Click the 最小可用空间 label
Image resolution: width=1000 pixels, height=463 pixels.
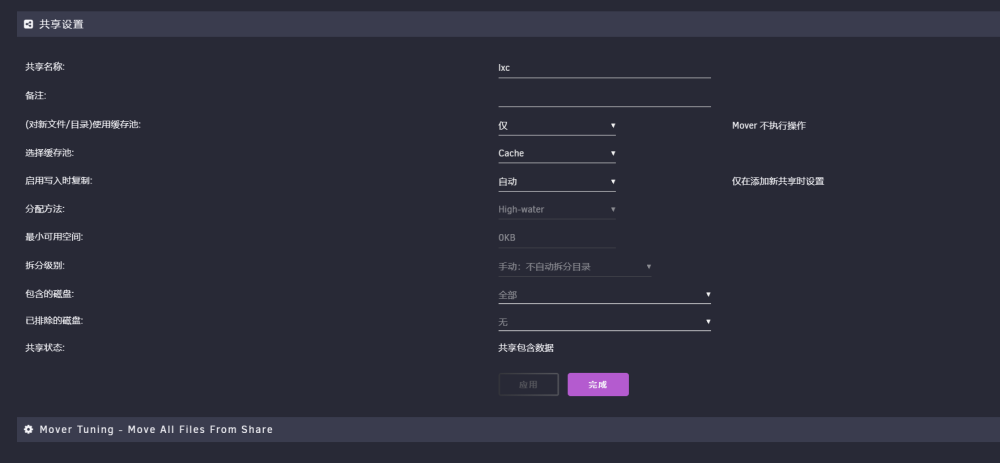click(54, 237)
